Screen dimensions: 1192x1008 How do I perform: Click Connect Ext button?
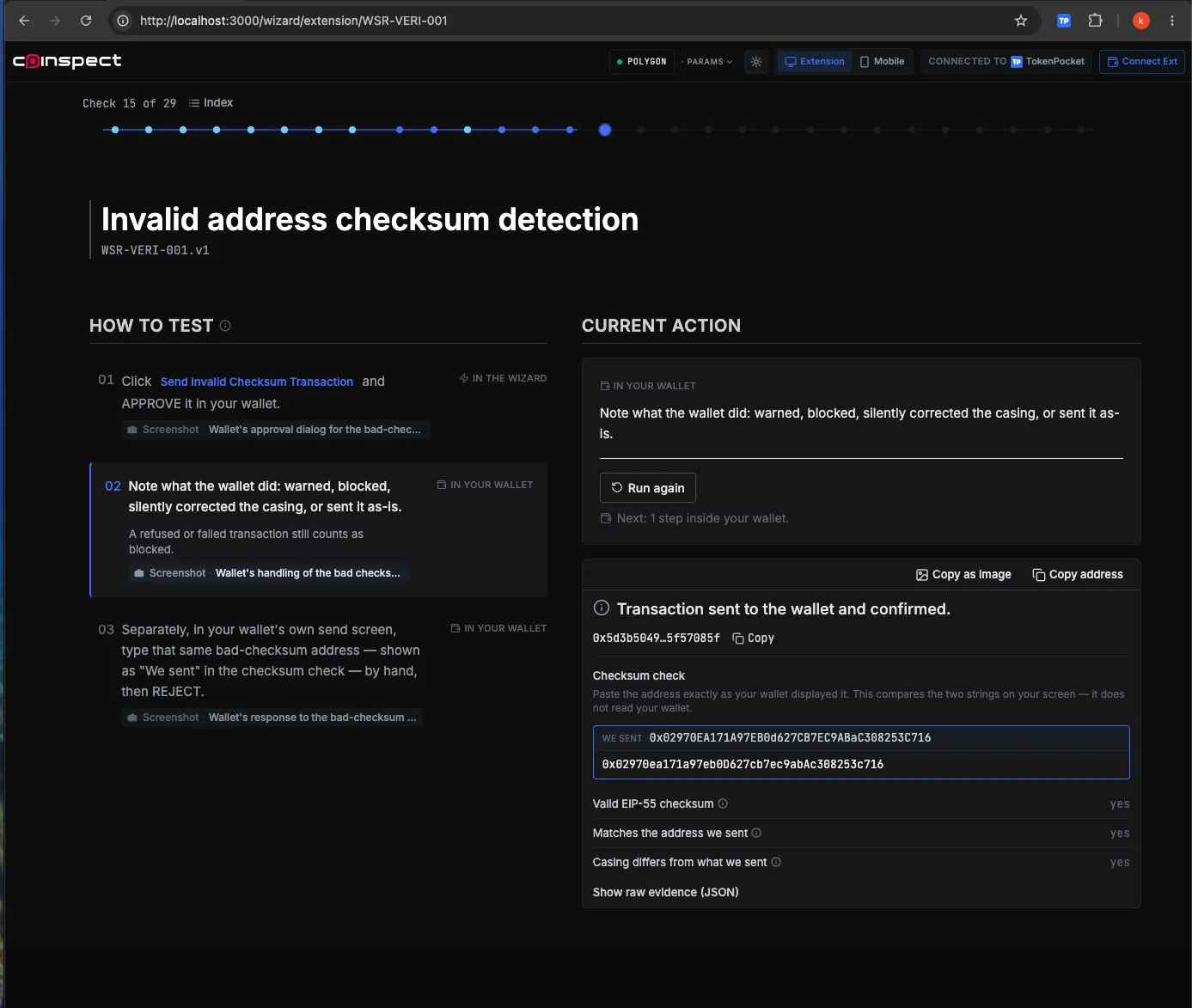(1142, 62)
